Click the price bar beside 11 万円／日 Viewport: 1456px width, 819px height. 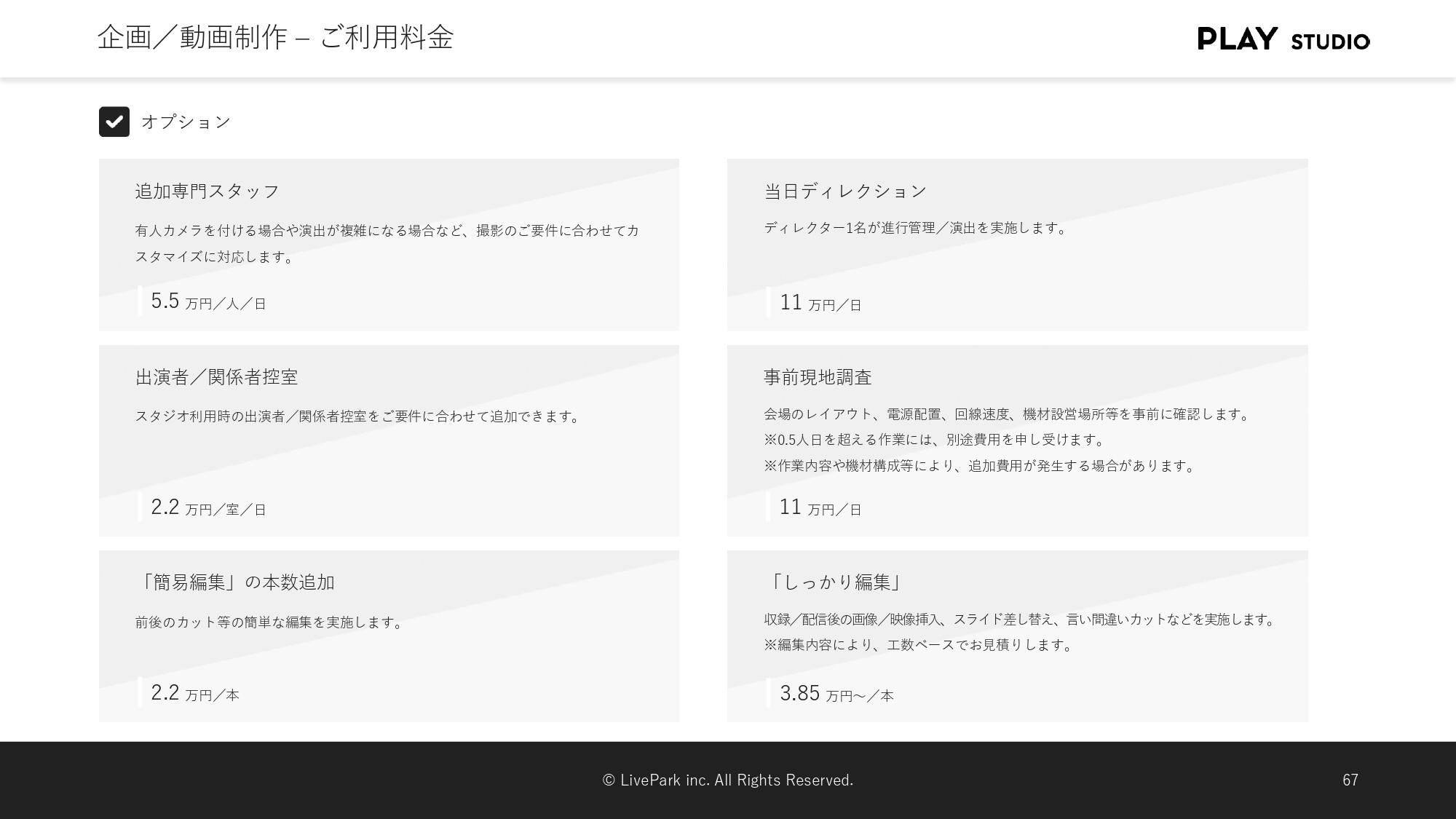coord(769,301)
